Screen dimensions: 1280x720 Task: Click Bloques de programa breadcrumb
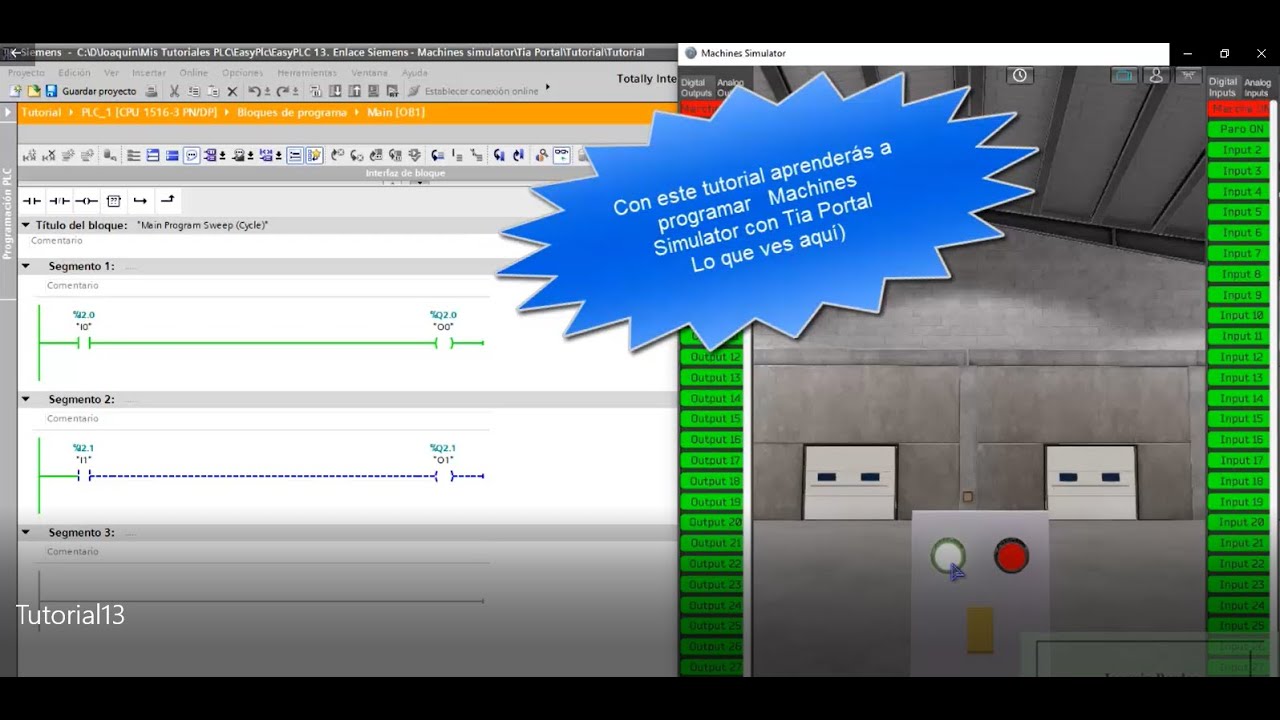292,113
